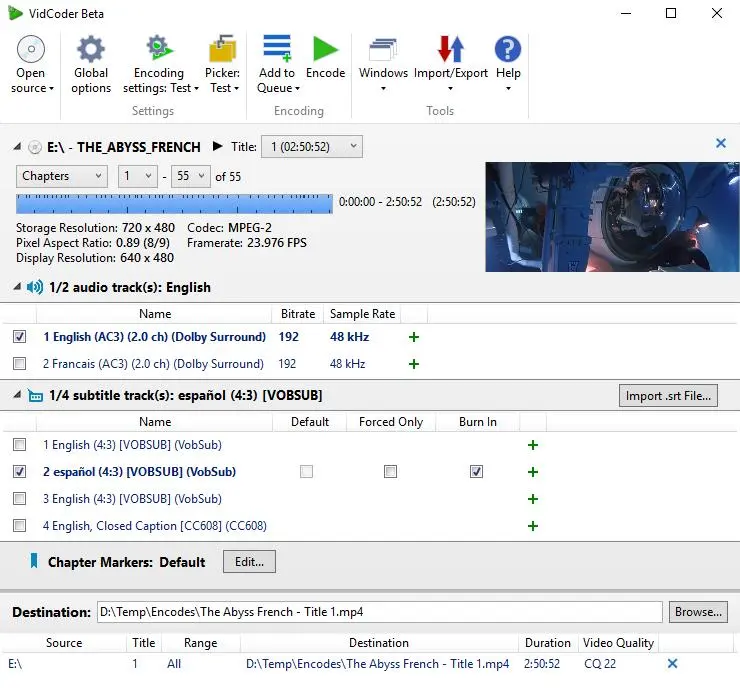Open the Chapters range type dropdown
This screenshot has width=740, height=688.
(62, 176)
